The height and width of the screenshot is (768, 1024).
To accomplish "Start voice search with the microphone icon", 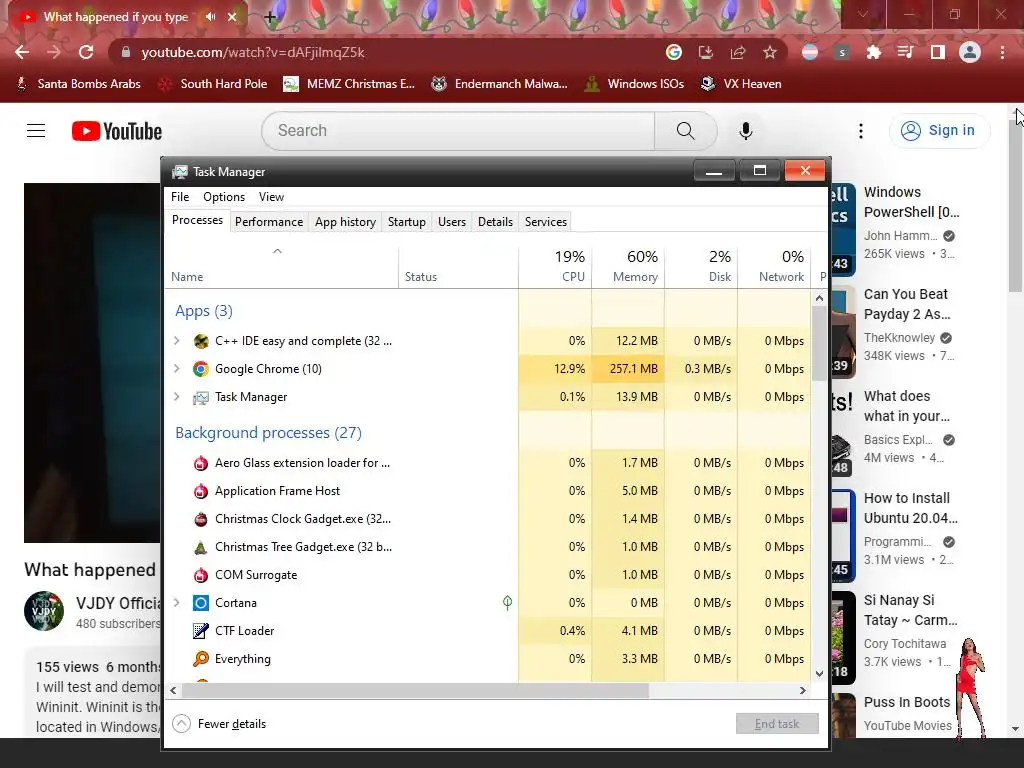I will [x=746, y=131].
